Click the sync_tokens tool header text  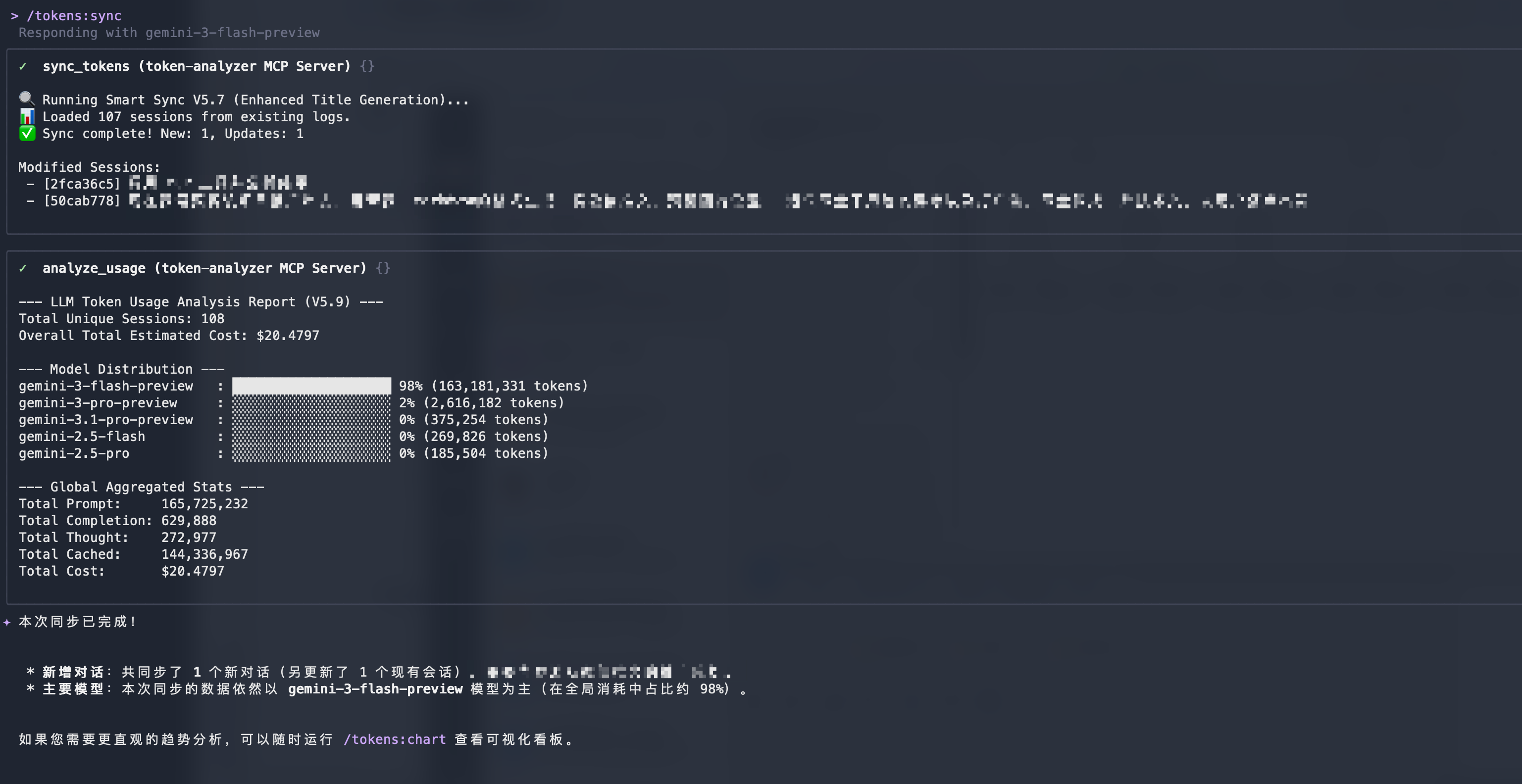click(197, 66)
